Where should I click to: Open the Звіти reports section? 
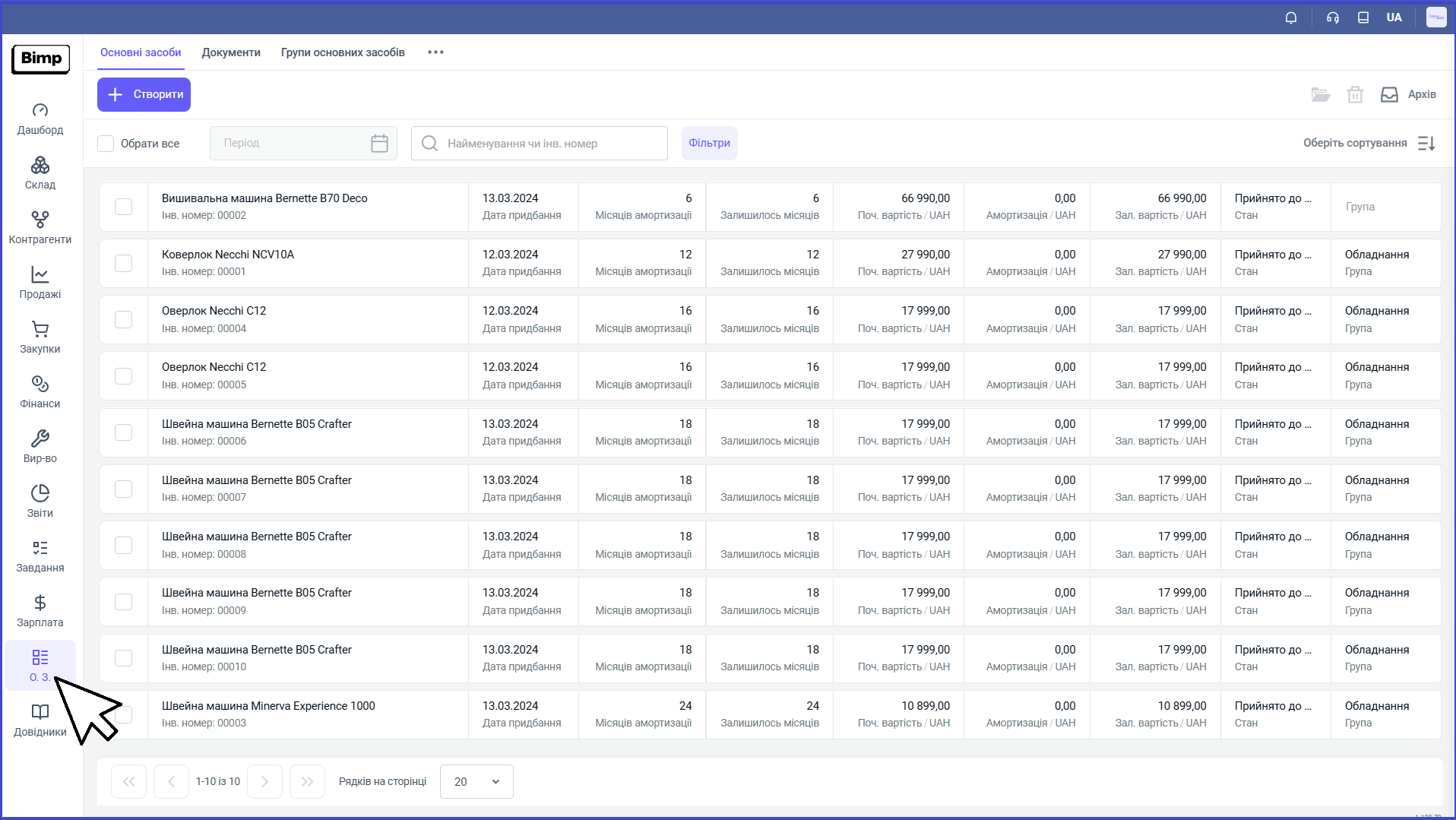(x=40, y=502)
